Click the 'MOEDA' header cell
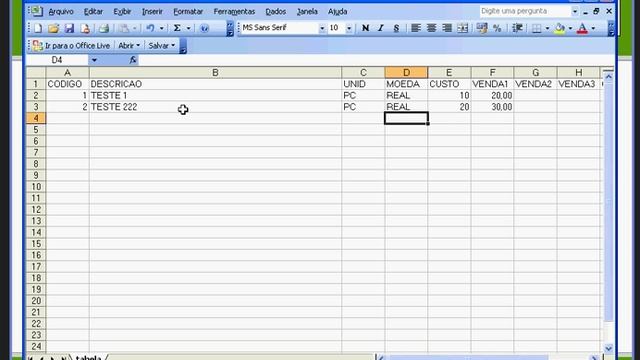 [x=406, y=84]
